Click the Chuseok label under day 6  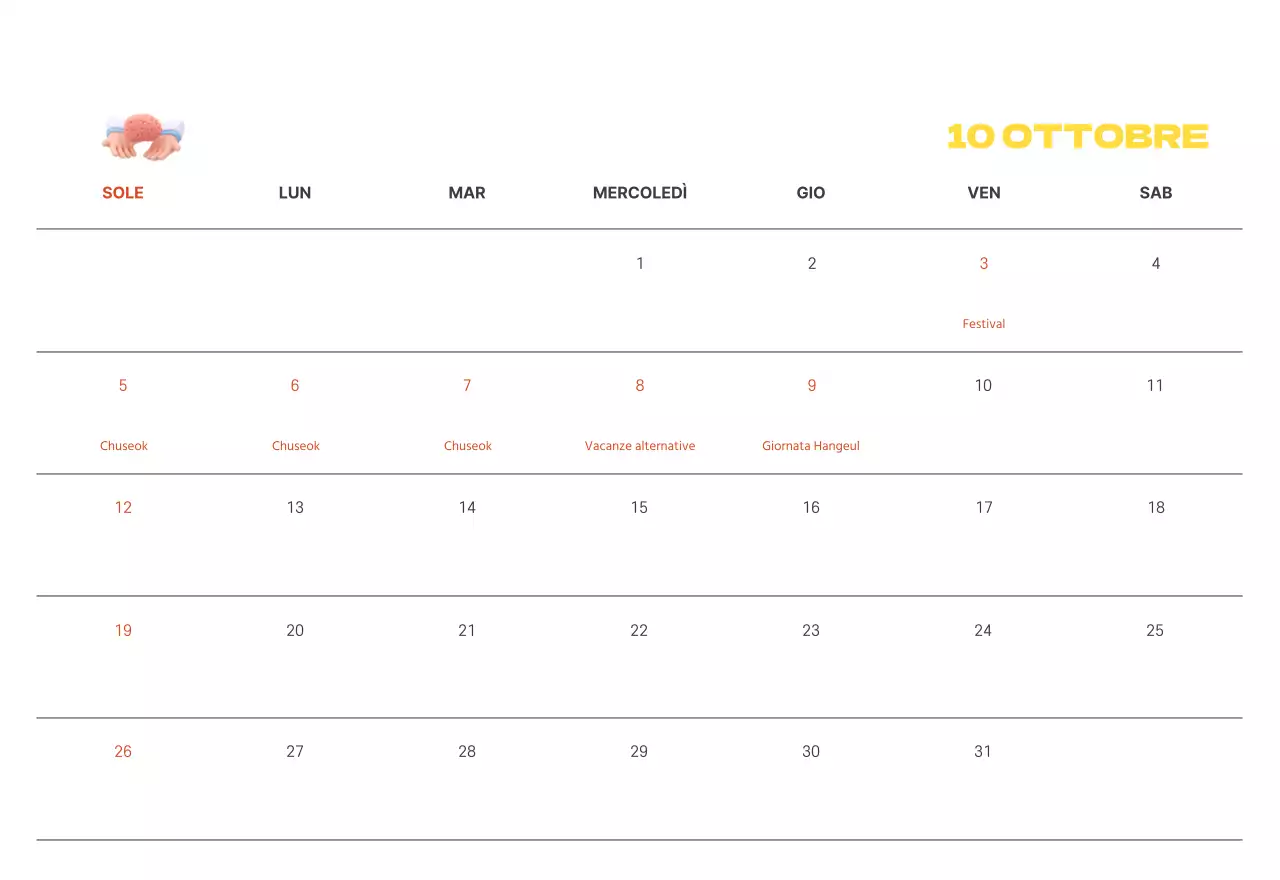[x=296, y=446]
